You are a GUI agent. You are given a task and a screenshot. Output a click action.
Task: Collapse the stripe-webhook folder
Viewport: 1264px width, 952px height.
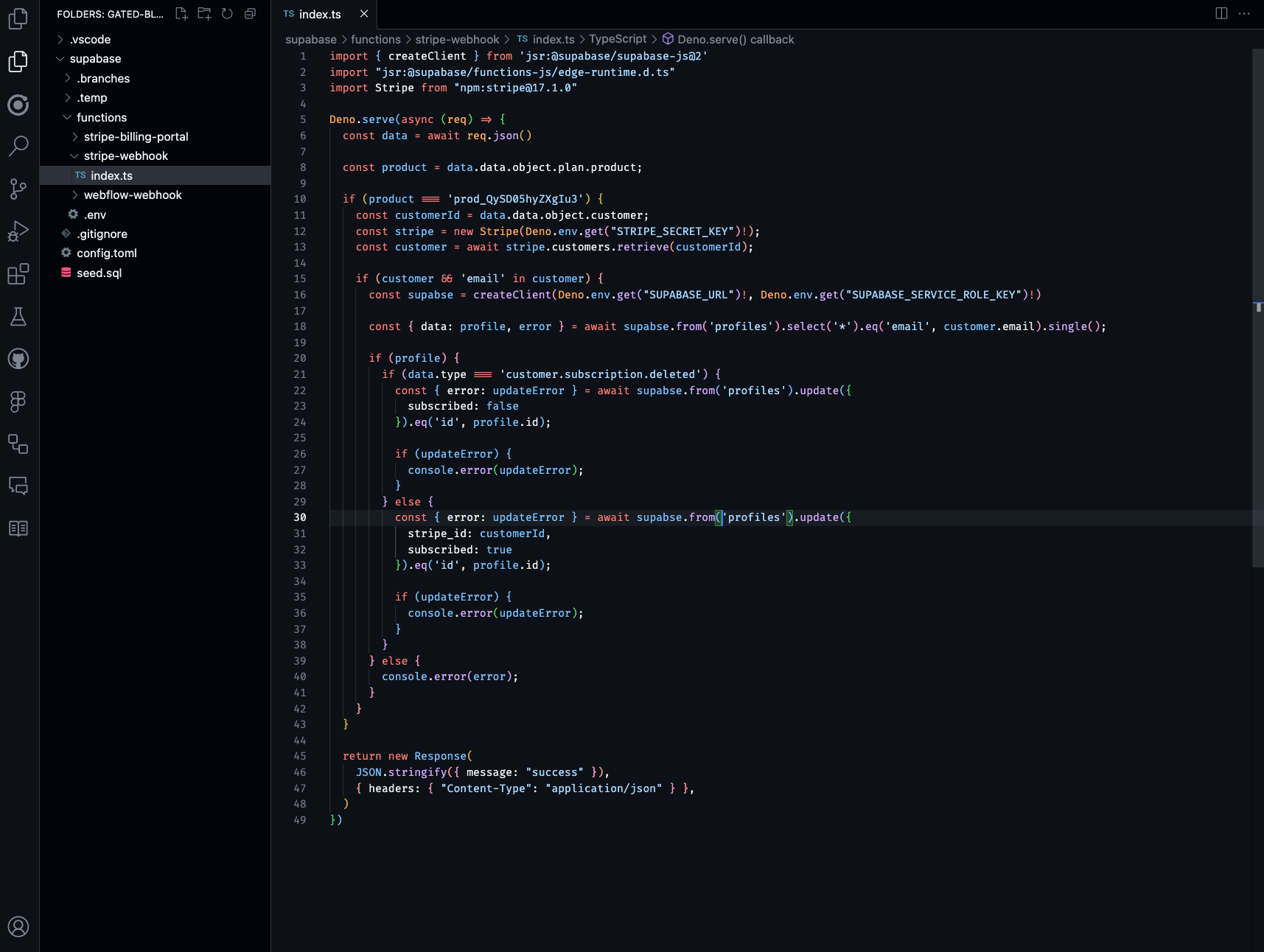point(155,156)
